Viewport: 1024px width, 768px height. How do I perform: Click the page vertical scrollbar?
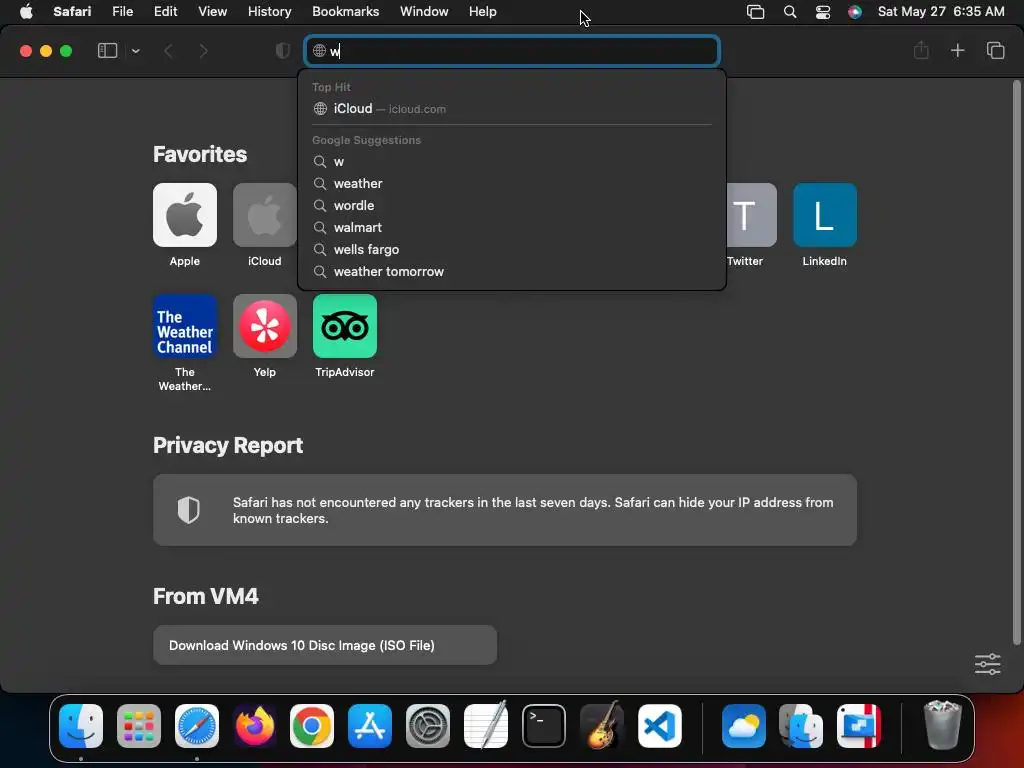(1016, 362)
